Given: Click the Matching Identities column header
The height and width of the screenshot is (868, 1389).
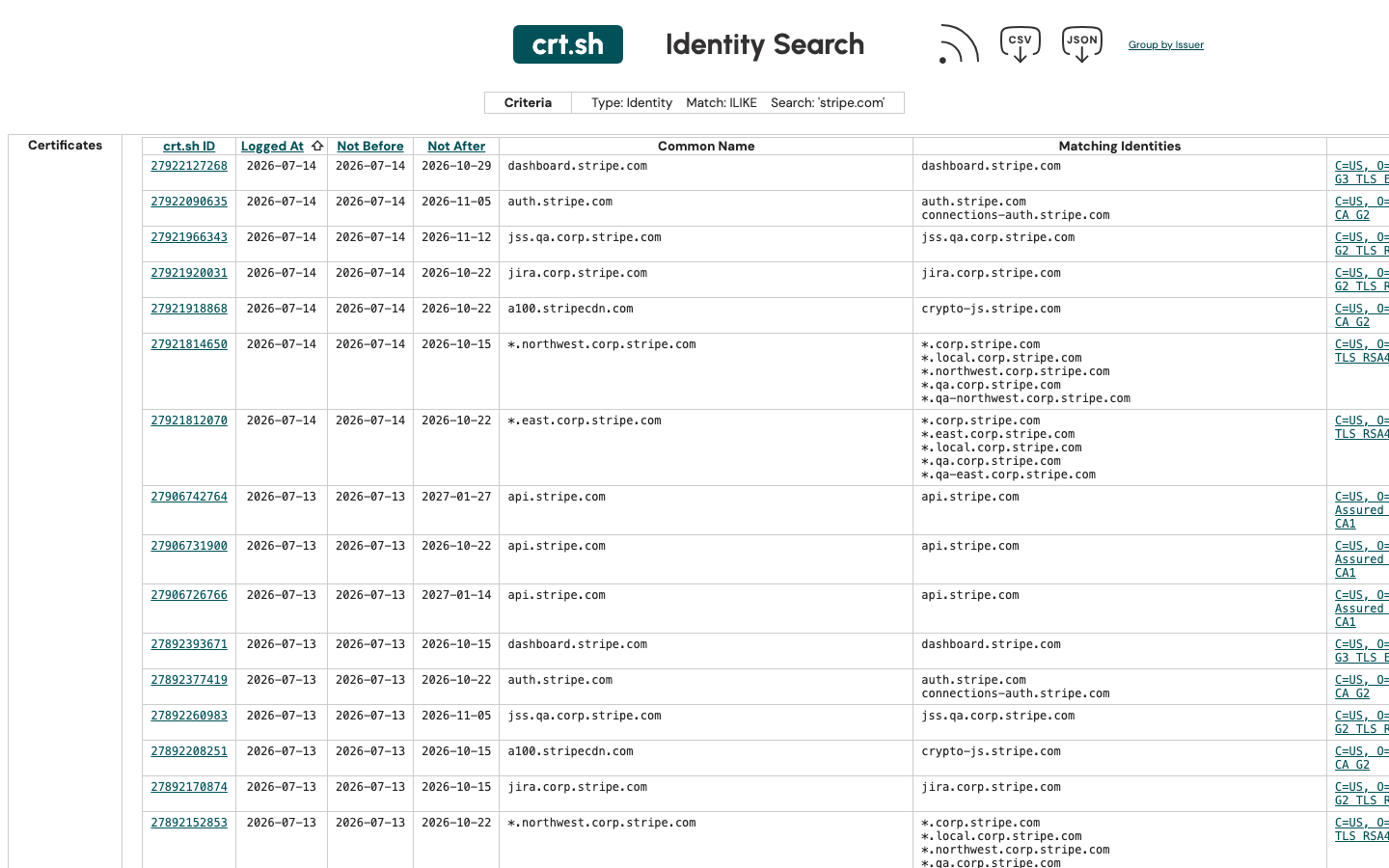Looking at the screenshot, I should [x=1120, y=147].
